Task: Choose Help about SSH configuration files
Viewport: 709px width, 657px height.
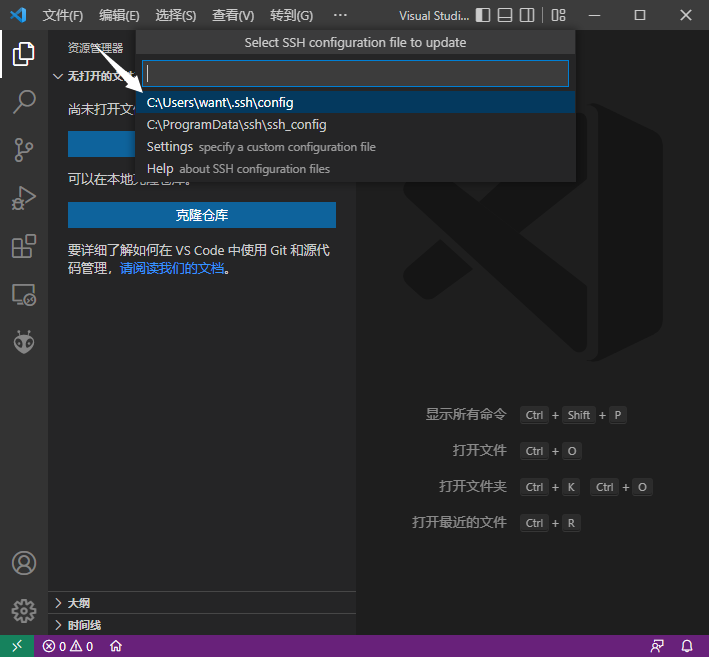Action: click(x=355, y=169)
